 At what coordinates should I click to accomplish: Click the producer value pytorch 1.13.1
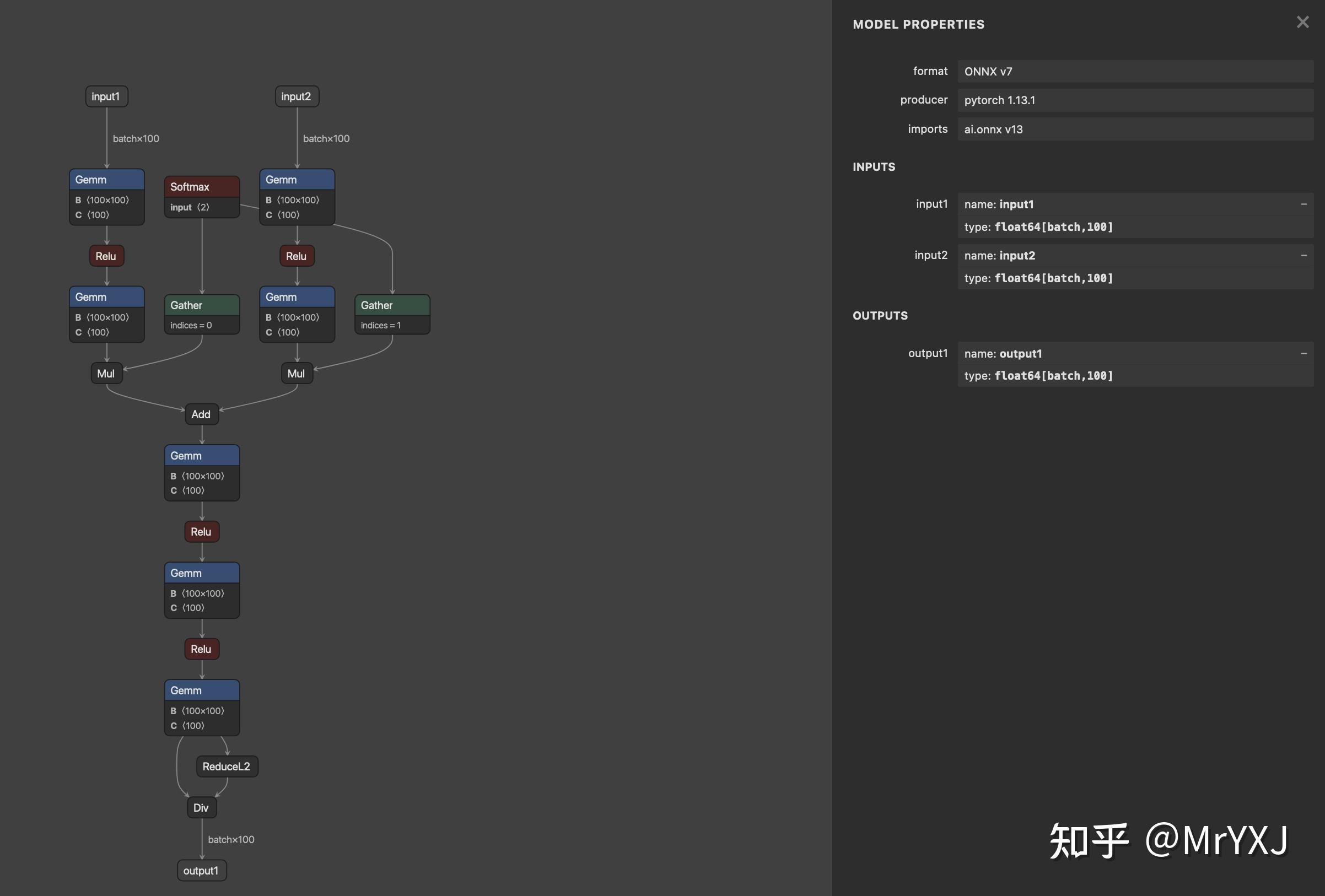point(1000,100)
